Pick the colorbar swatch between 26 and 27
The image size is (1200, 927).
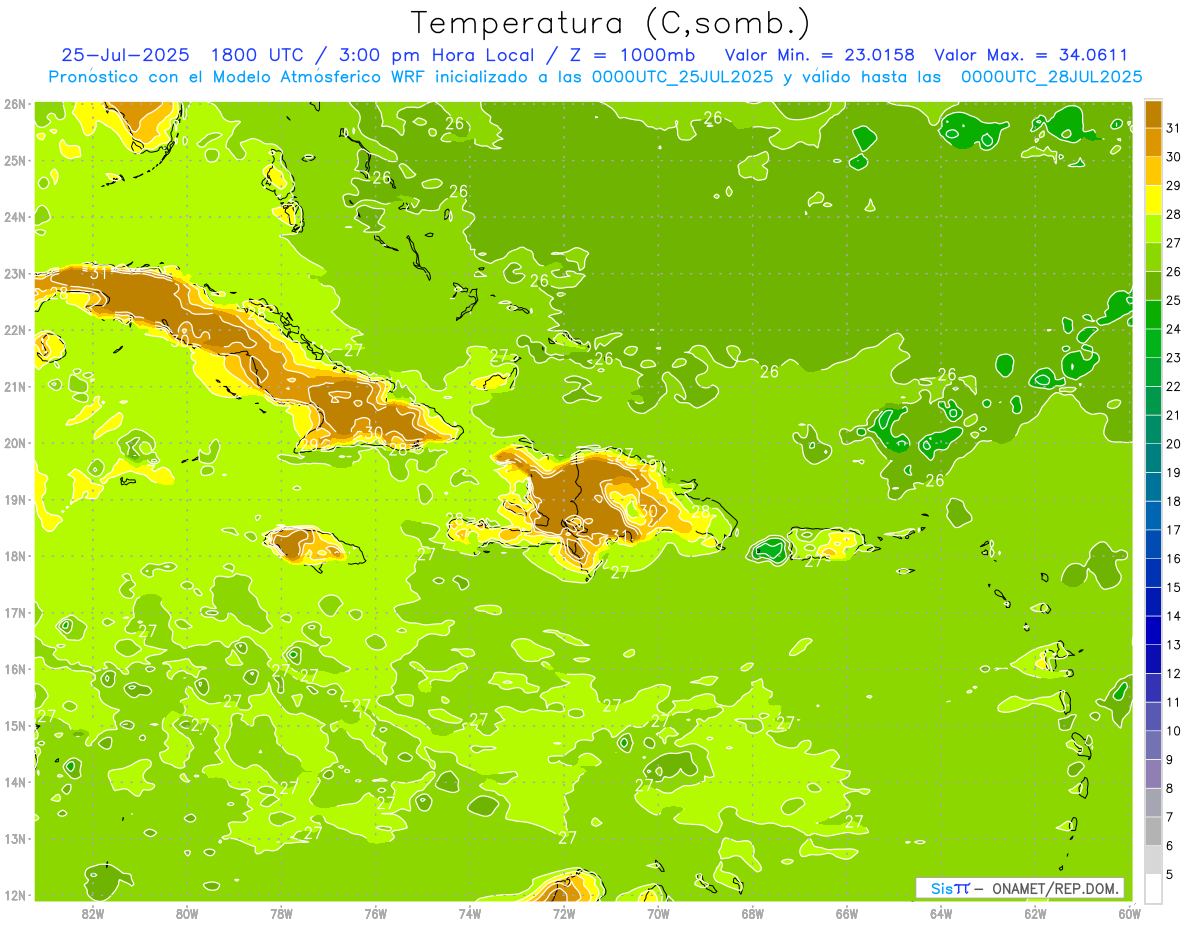pyautogui.click(x=1153, y=258)
